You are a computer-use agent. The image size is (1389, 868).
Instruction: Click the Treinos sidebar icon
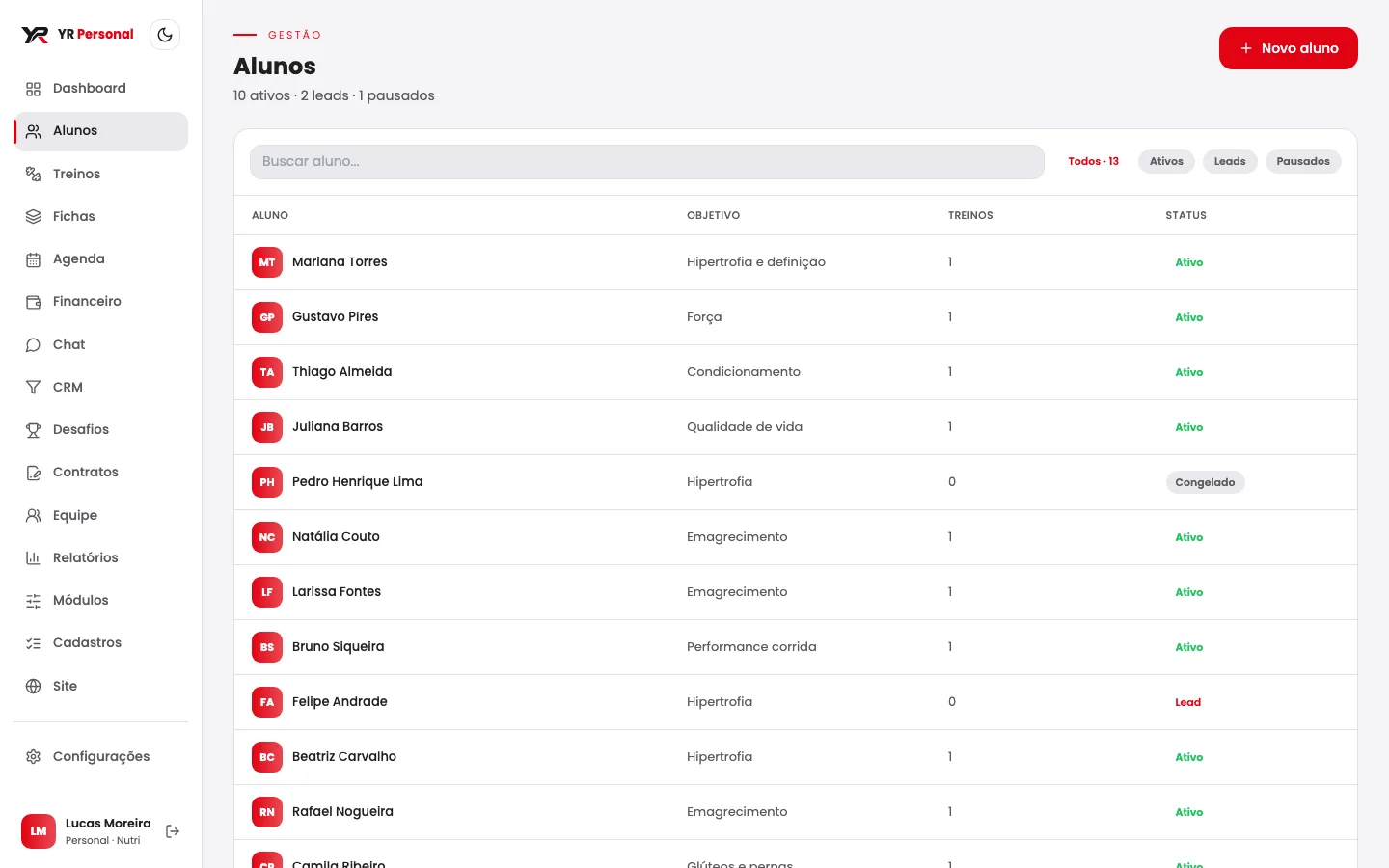tap(34, 174)
